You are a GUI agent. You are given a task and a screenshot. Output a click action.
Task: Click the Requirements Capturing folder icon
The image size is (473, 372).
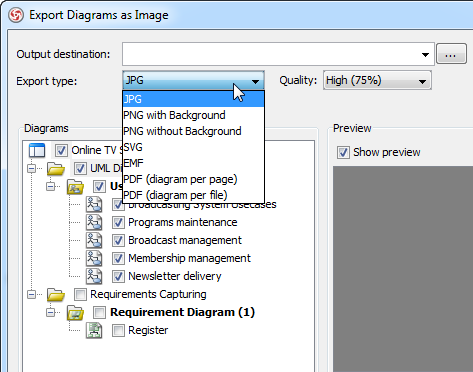pyautogui.click(x=56, y=295)
